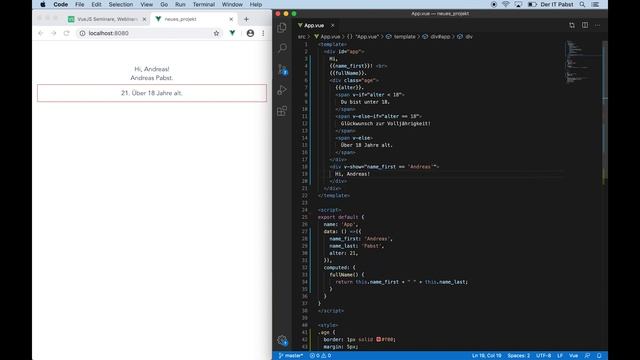
Task: Open errors and warnings count in status bar
Action: (320, 356)
